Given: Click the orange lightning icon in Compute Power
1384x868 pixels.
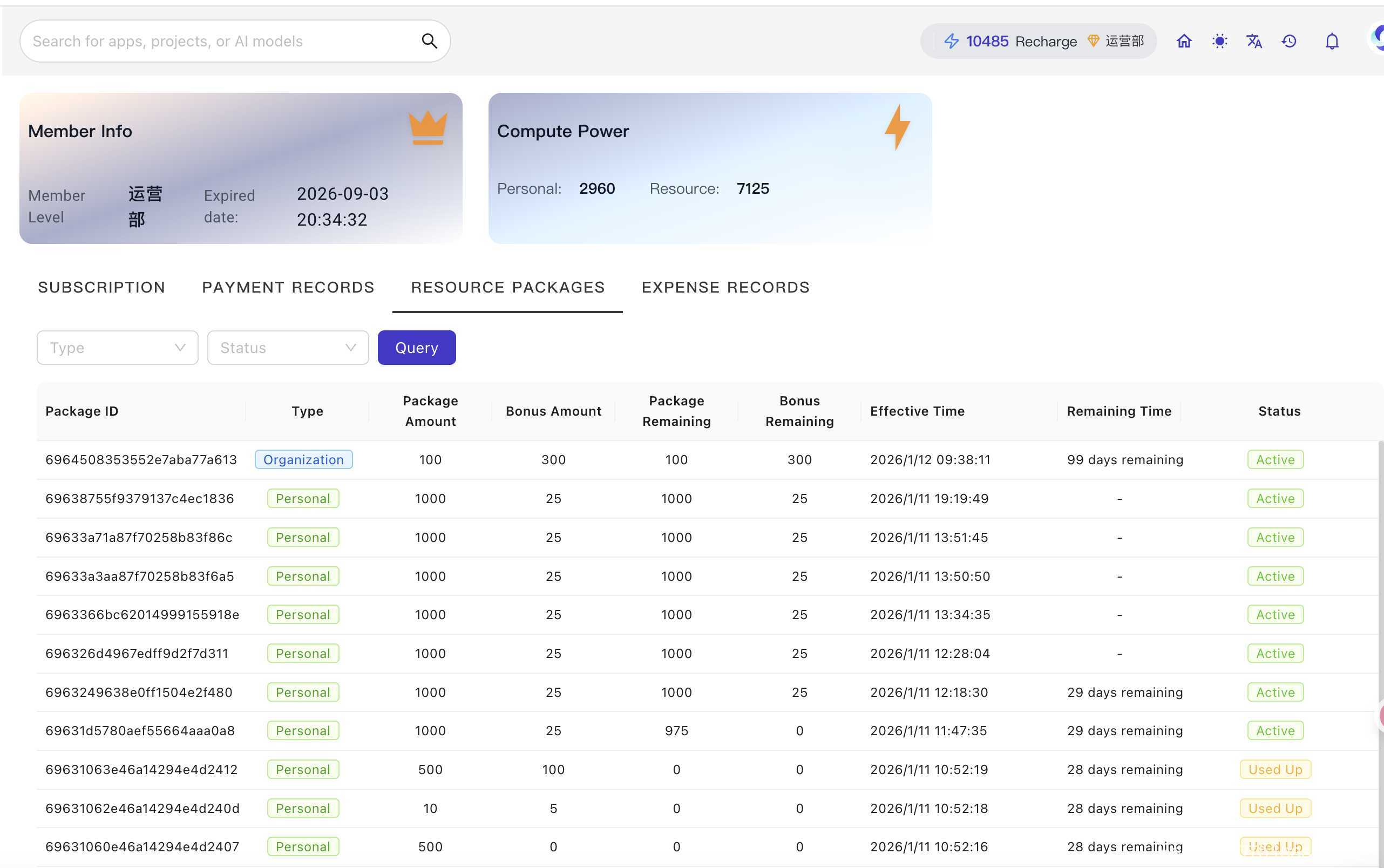Looking at the screenshot, I should [897, 127].
